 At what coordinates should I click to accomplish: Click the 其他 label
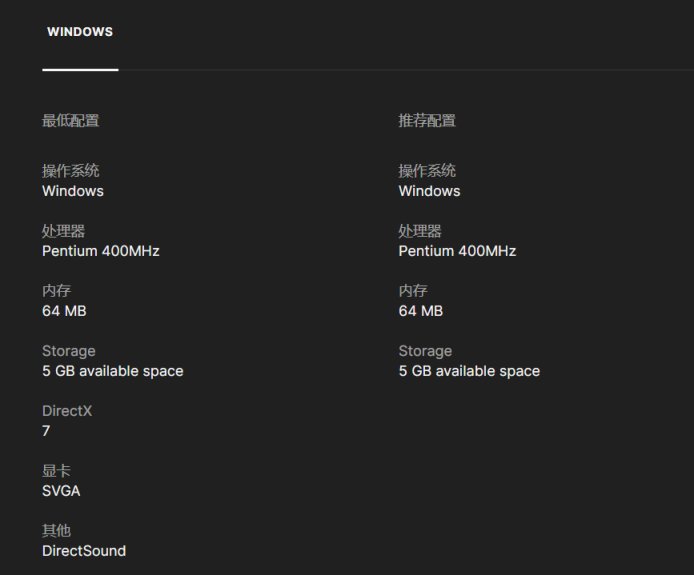click(56, 531)
